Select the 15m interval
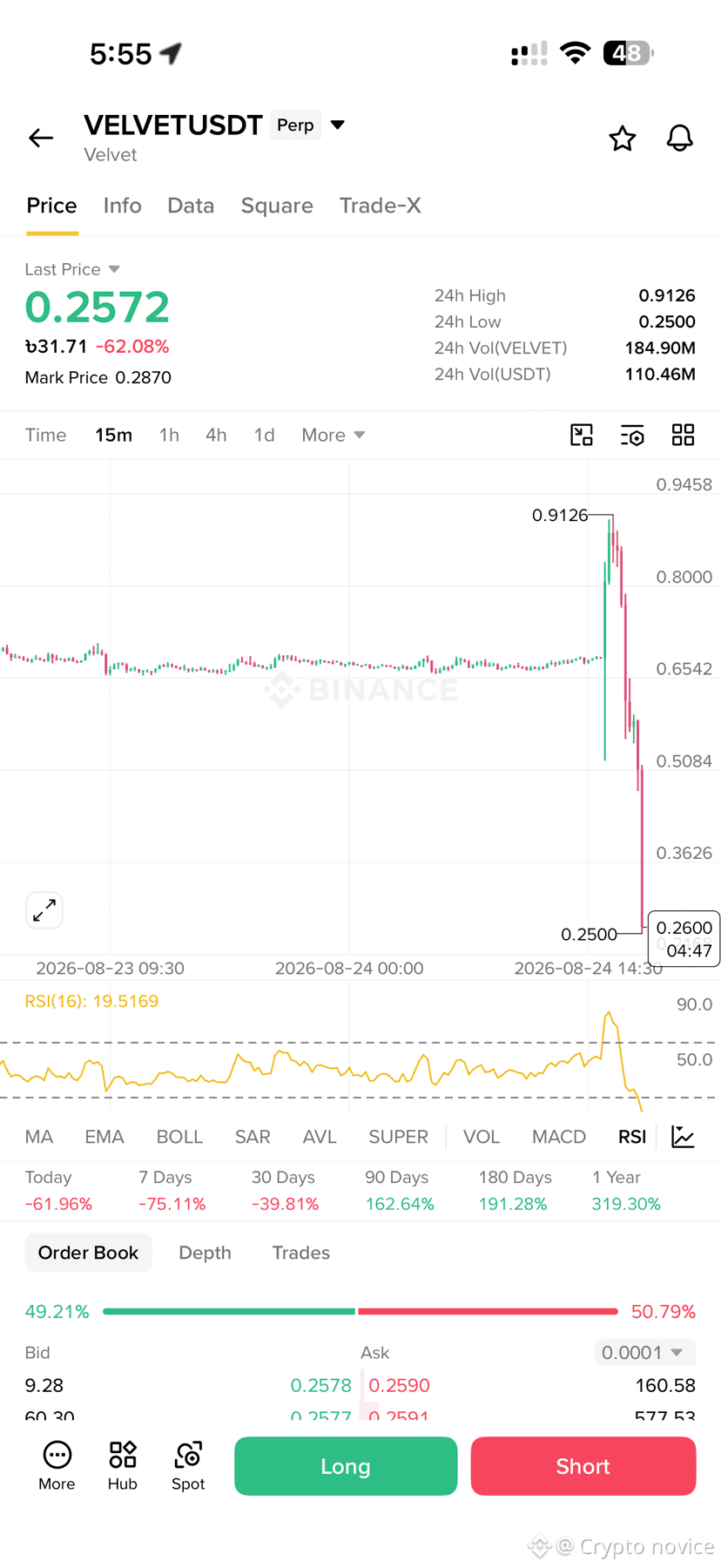 click(x=114, y=435)
